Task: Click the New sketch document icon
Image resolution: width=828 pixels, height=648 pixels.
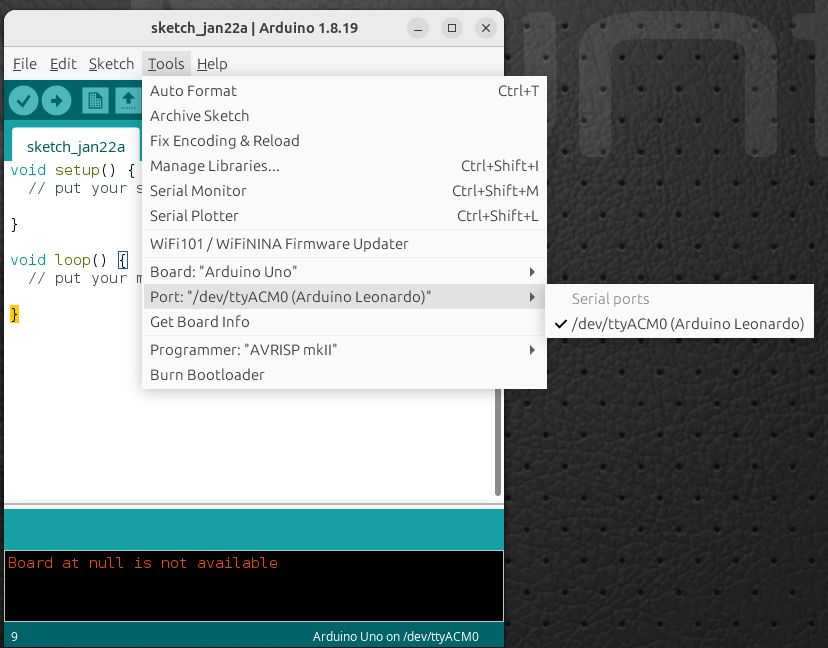Action: click(x=95, y=100)
